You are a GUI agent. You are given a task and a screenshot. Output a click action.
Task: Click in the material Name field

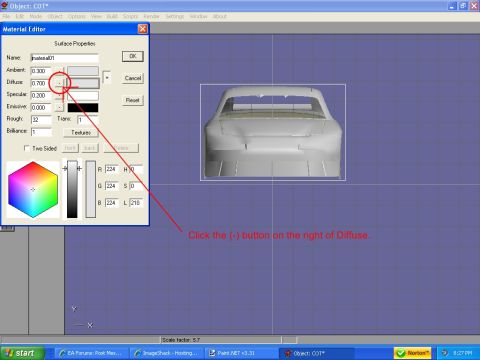coord(65,58)
